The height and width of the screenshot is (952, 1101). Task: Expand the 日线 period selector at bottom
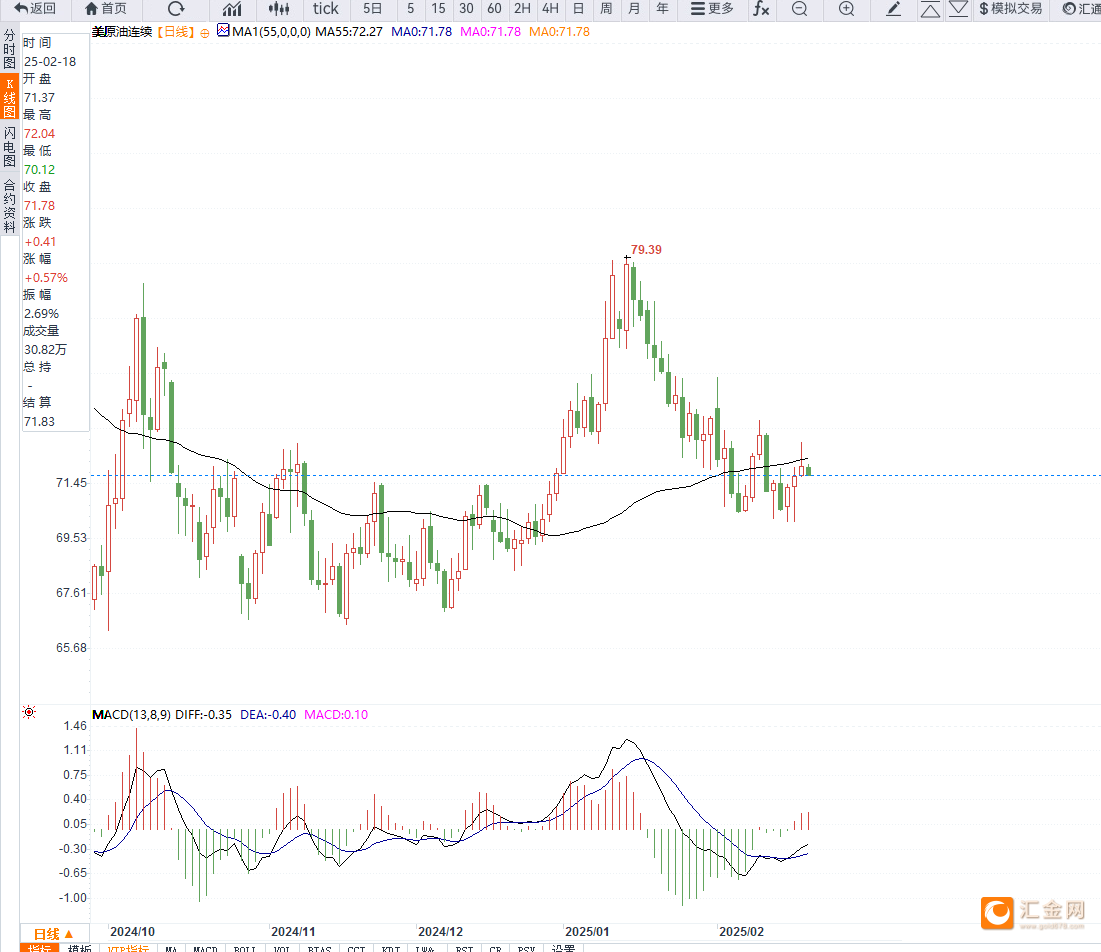54,934
